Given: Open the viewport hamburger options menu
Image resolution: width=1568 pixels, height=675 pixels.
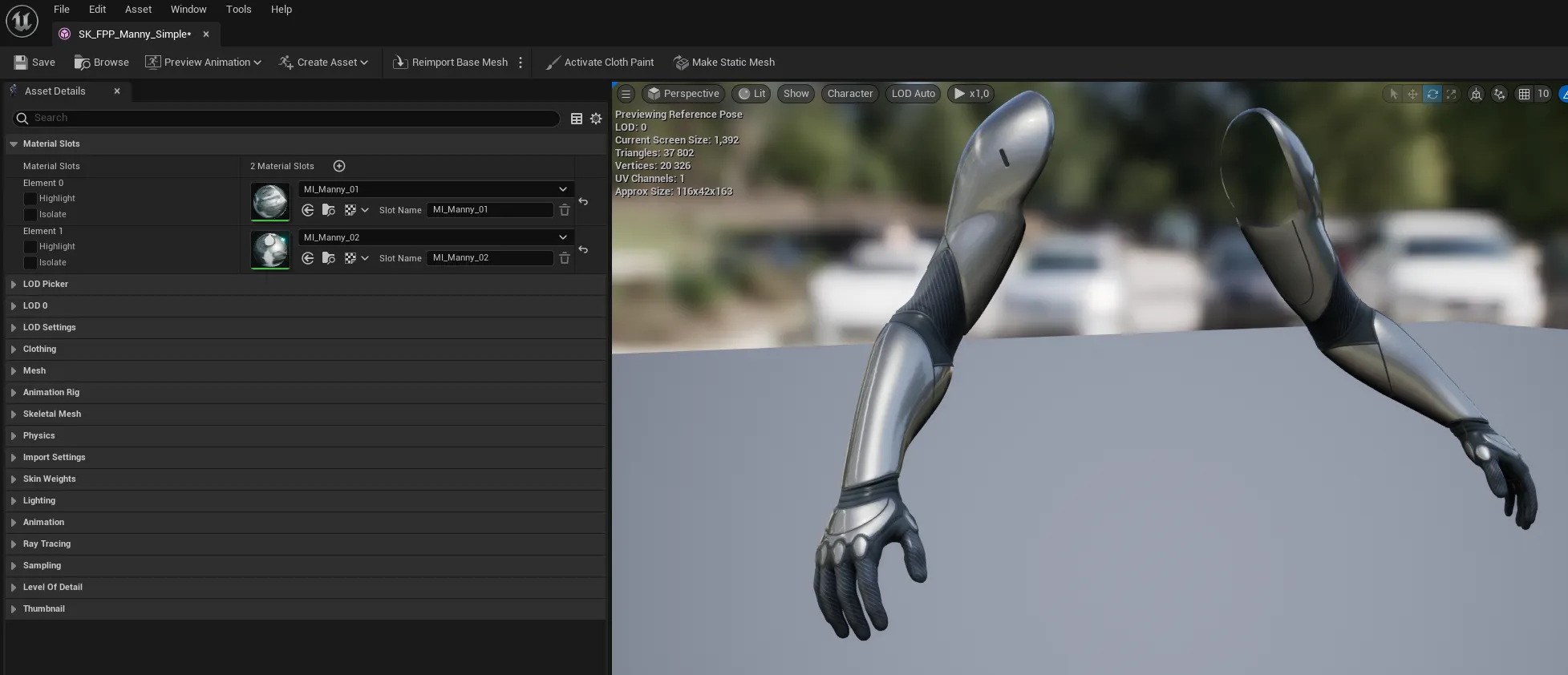Looking at the screenshot, I should [626, 94].
